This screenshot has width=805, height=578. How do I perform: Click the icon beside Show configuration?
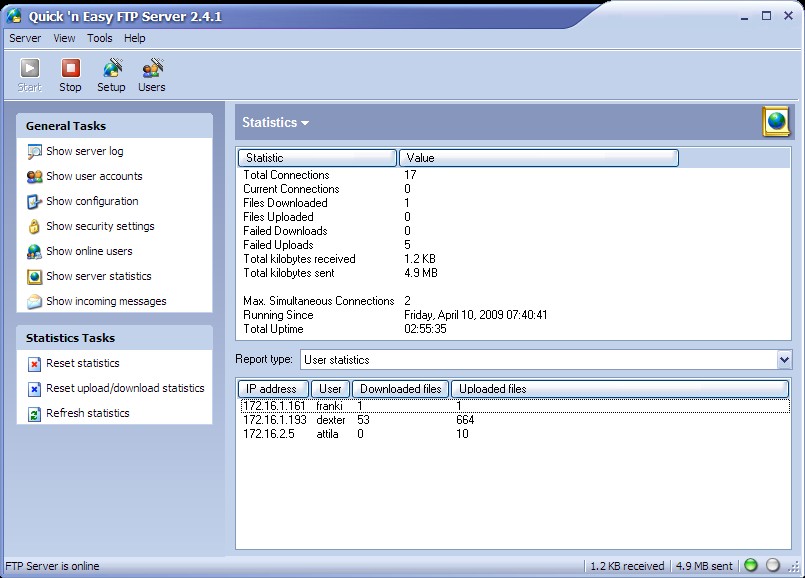34,202
